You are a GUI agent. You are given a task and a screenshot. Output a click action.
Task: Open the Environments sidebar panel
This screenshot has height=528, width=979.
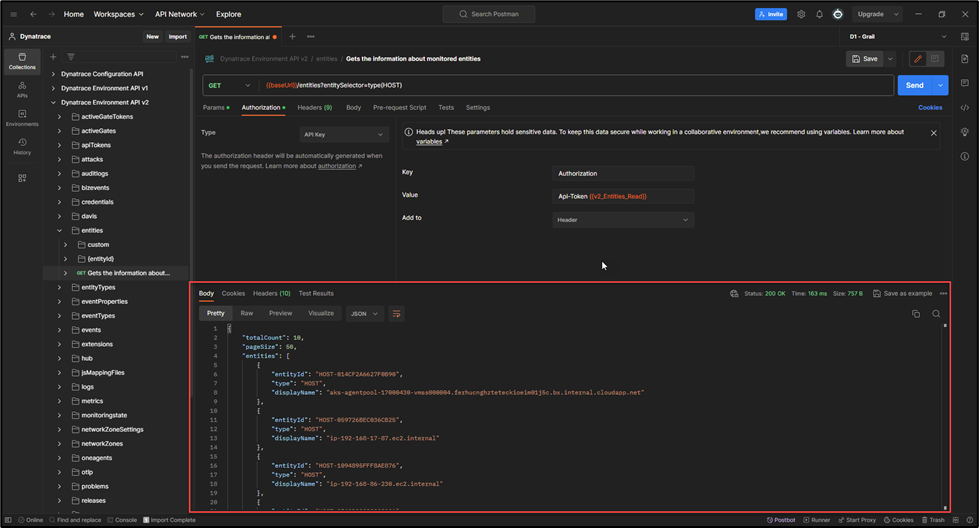22,118
